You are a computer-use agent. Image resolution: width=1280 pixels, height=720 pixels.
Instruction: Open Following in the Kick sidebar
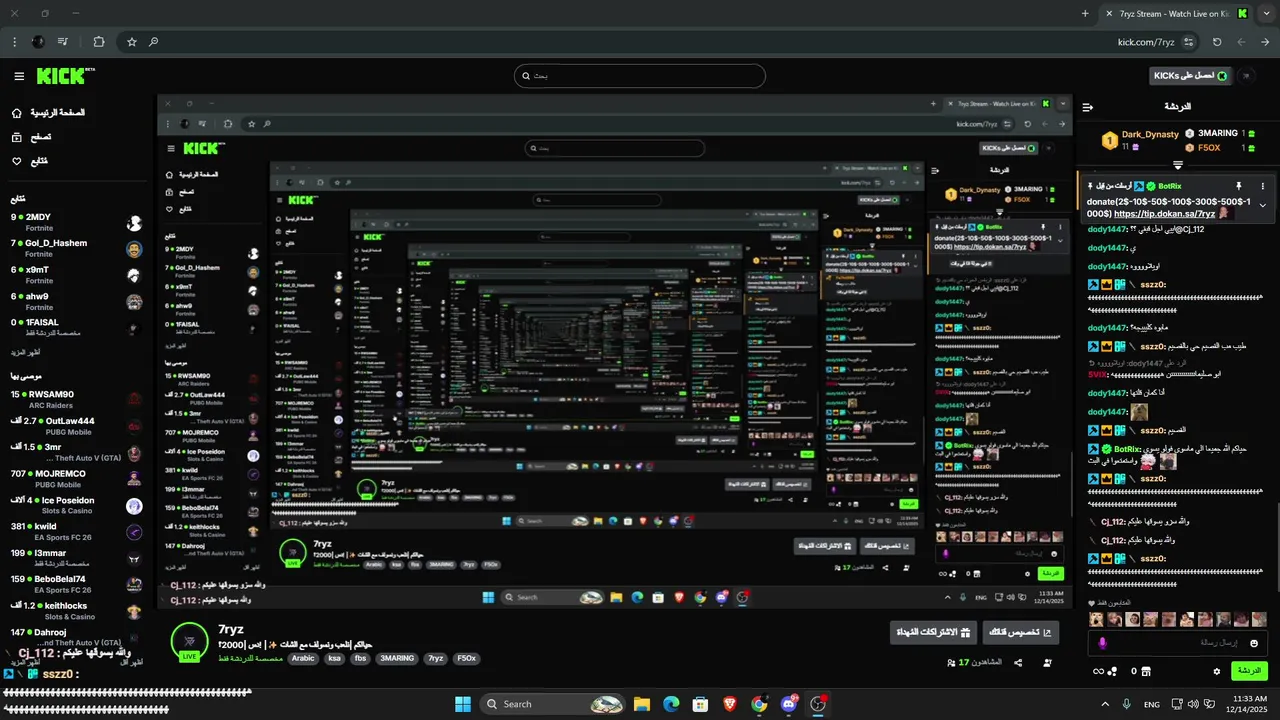30,161
